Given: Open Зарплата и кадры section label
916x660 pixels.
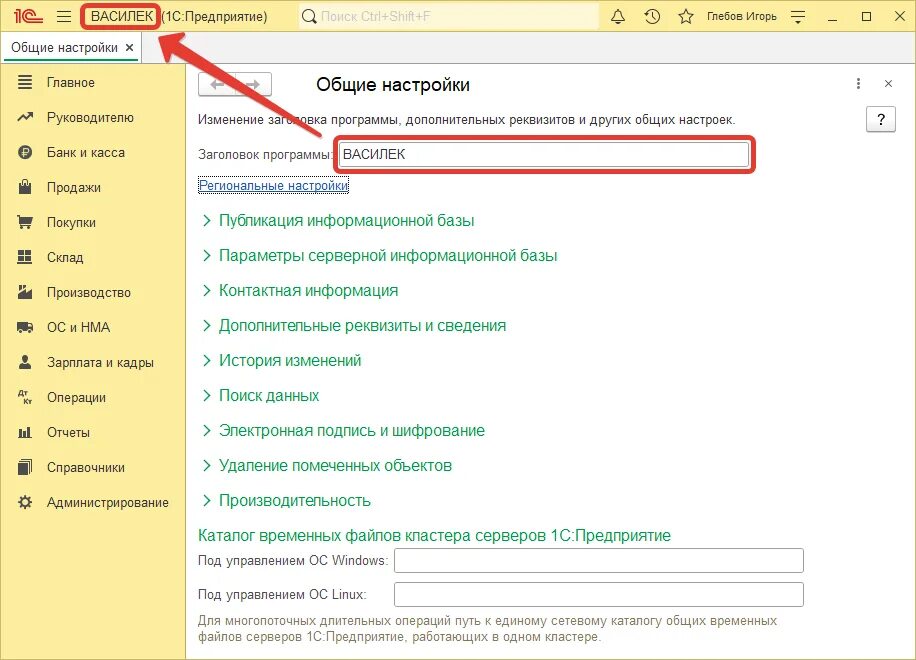Looking at the screenshot, I should (100, 363).
